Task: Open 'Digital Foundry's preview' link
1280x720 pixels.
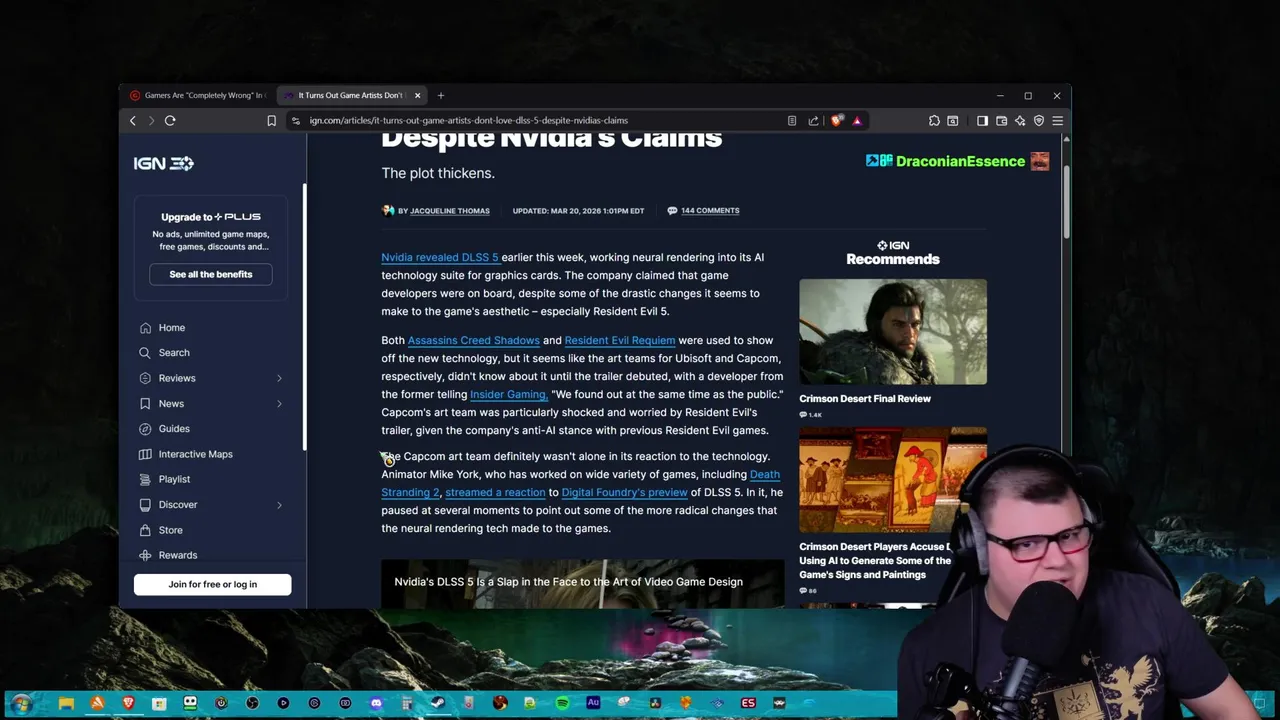Action: [625, 493]
